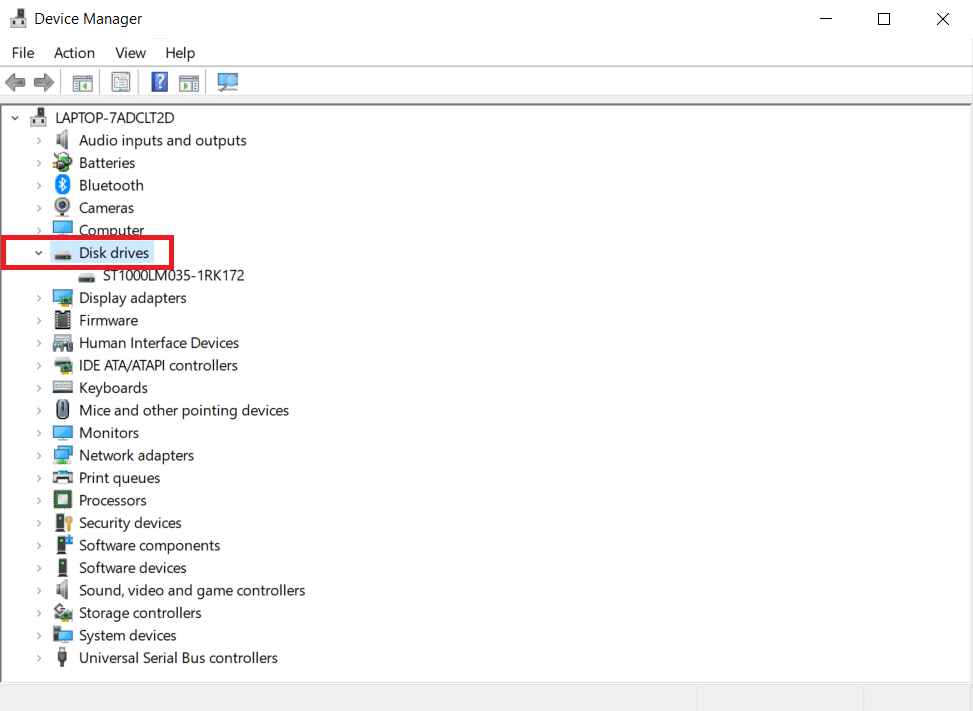Collapse the LAPTOP-7ADCLT2D root node
This screenshot has width=973, height=711.
pyautogui.click(x=14, y=117)
